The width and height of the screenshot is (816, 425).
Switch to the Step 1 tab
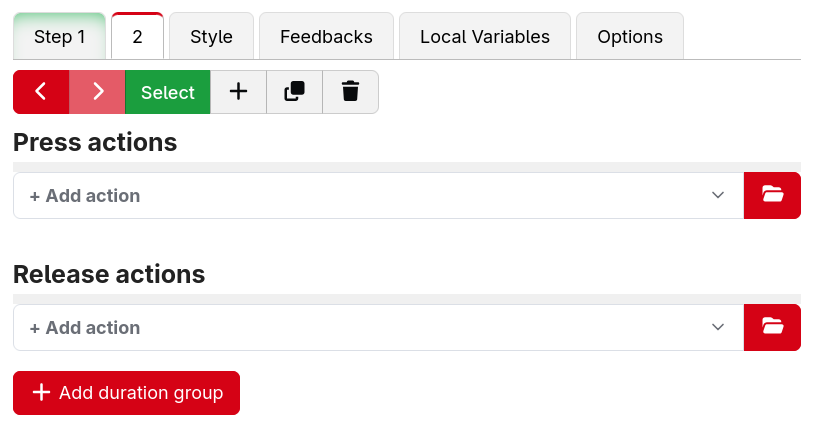59,36
